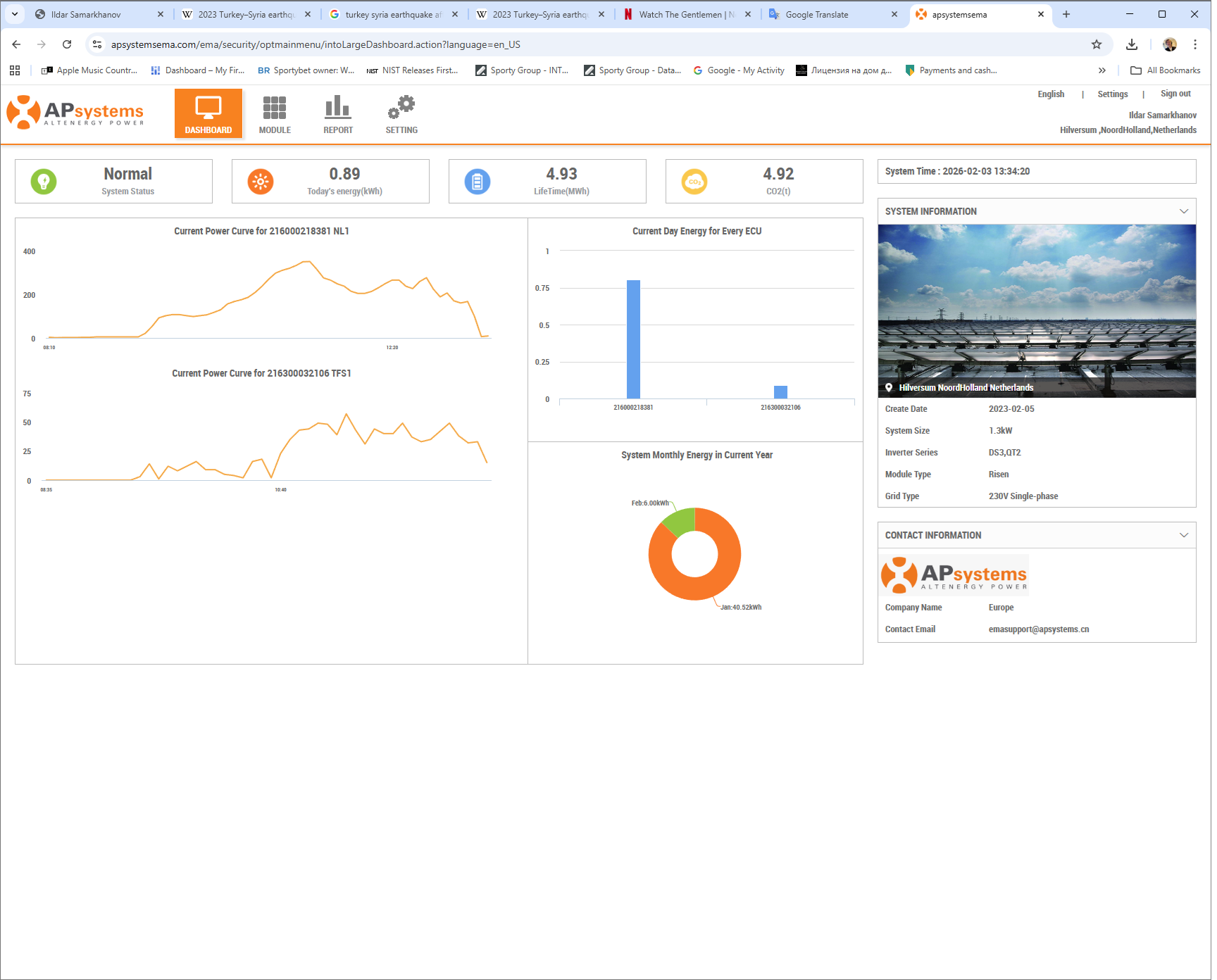Click the Sign out link

(x=1175, y=94)
